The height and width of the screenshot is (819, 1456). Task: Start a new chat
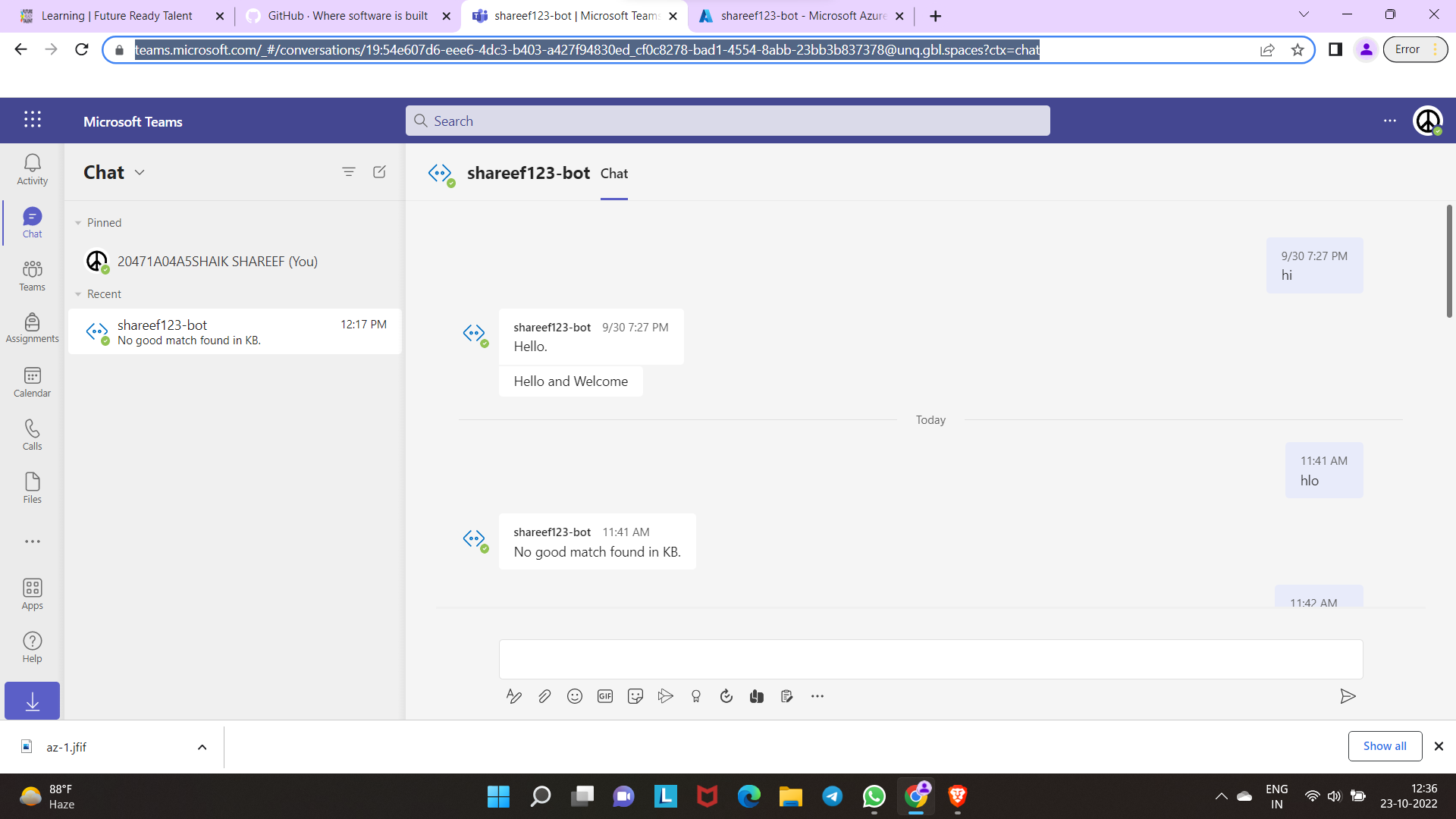tap(379, 172)
